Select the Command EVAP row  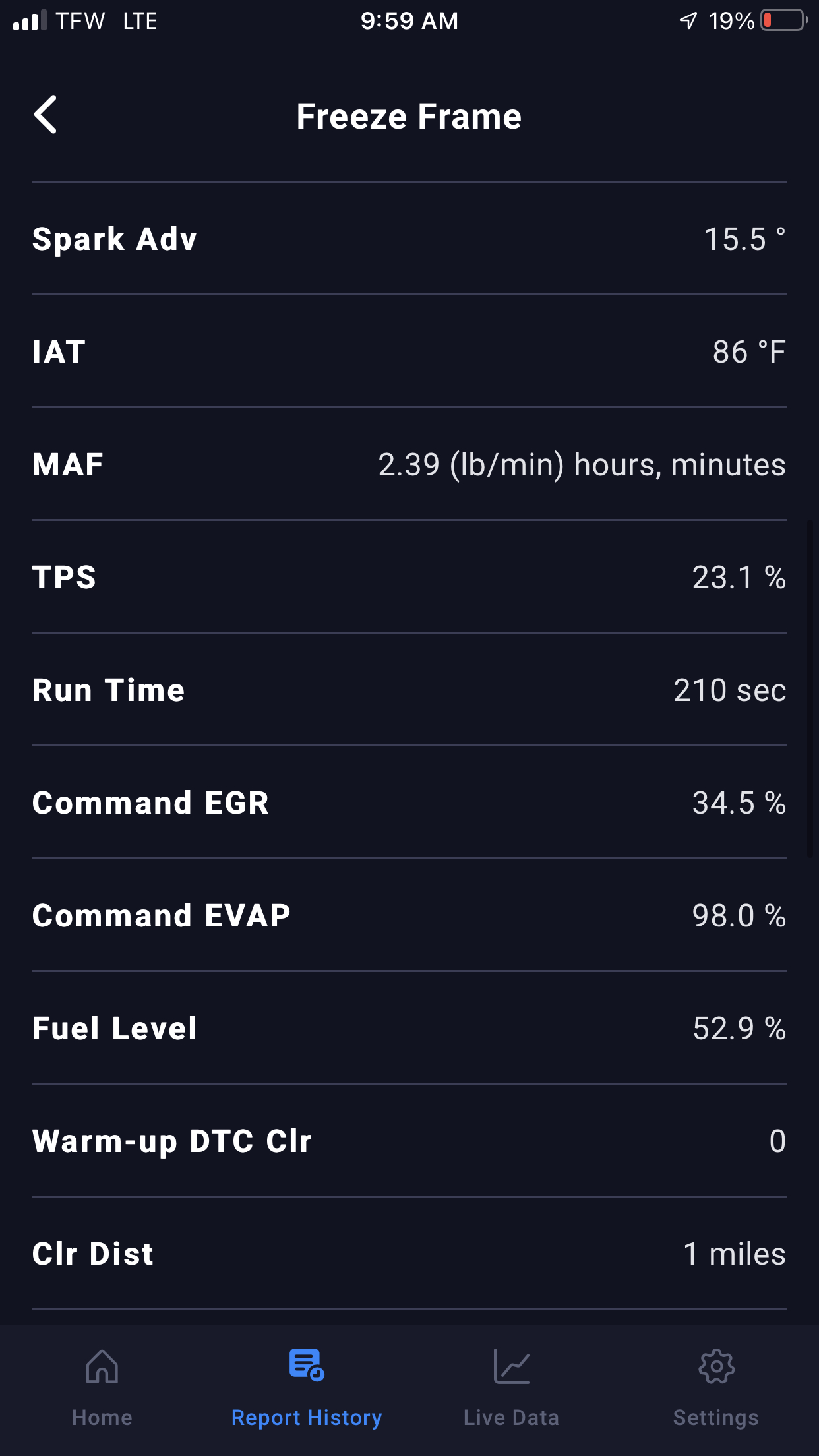(x=409, y=916)
